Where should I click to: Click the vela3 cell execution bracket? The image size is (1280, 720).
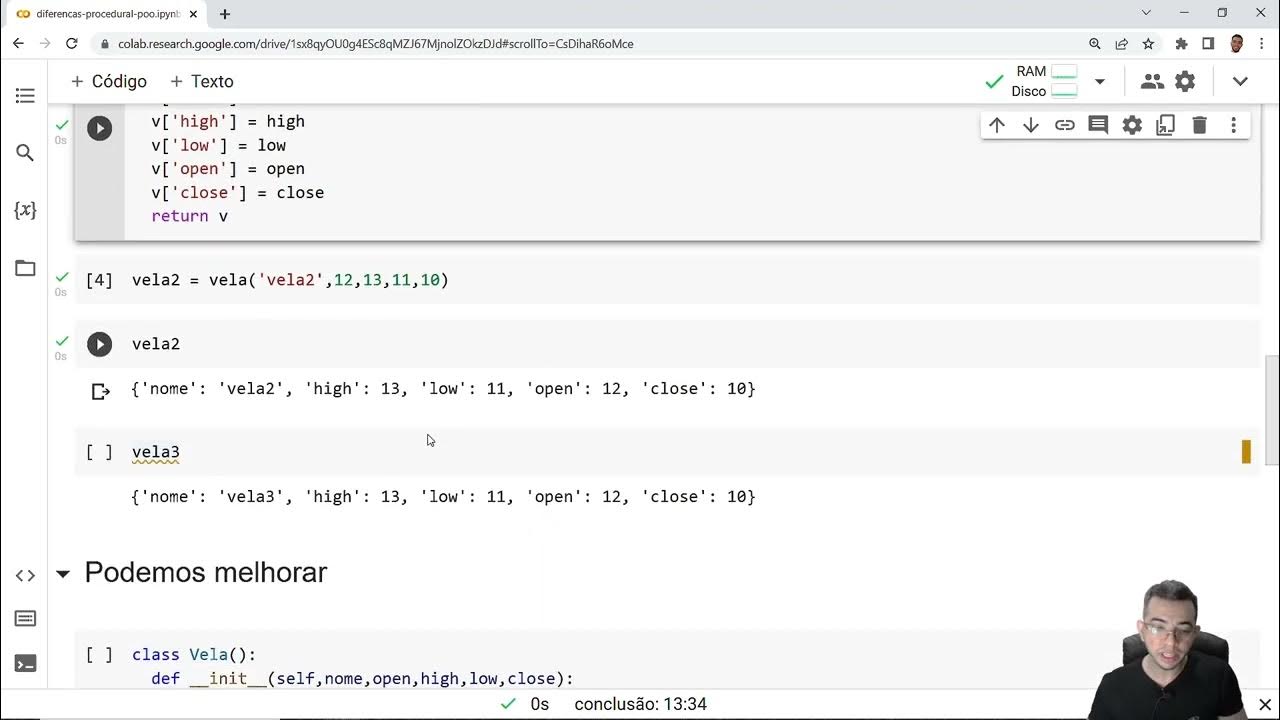[x=99, y=452]
